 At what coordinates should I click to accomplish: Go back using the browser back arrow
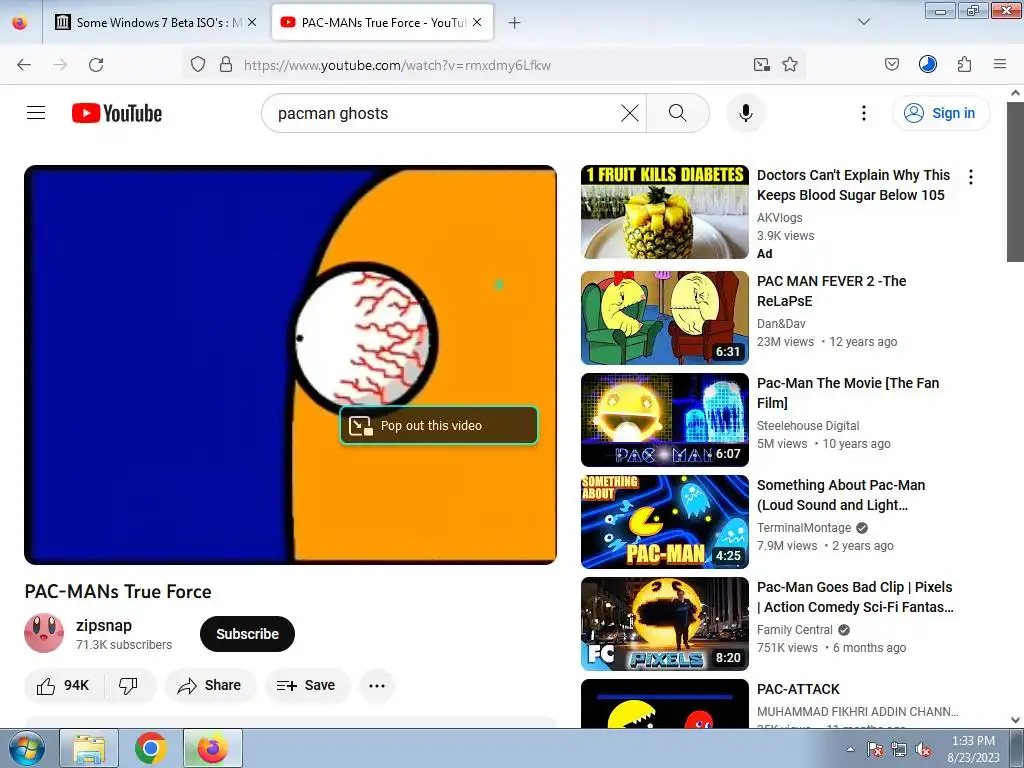click(x=24, y=65)
